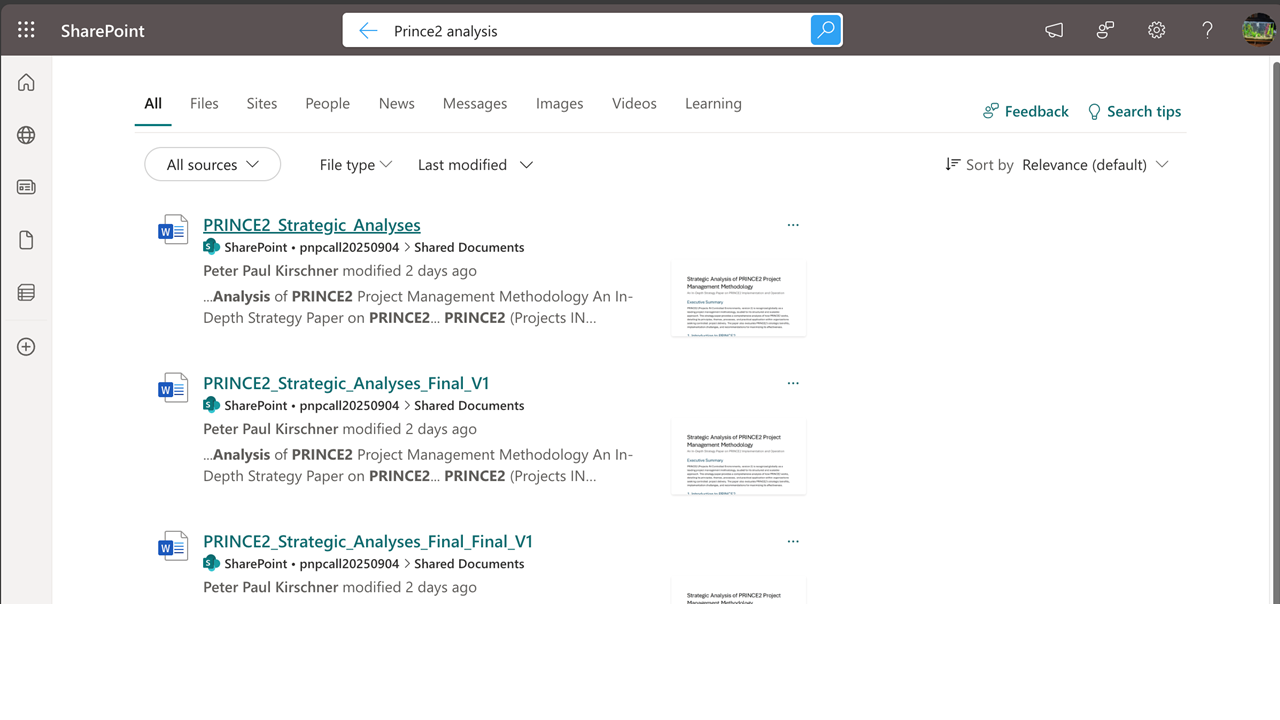1280x720 pixels.
Task: Open the globe sites icon in left rail
Action: click(x=26, y=135)
